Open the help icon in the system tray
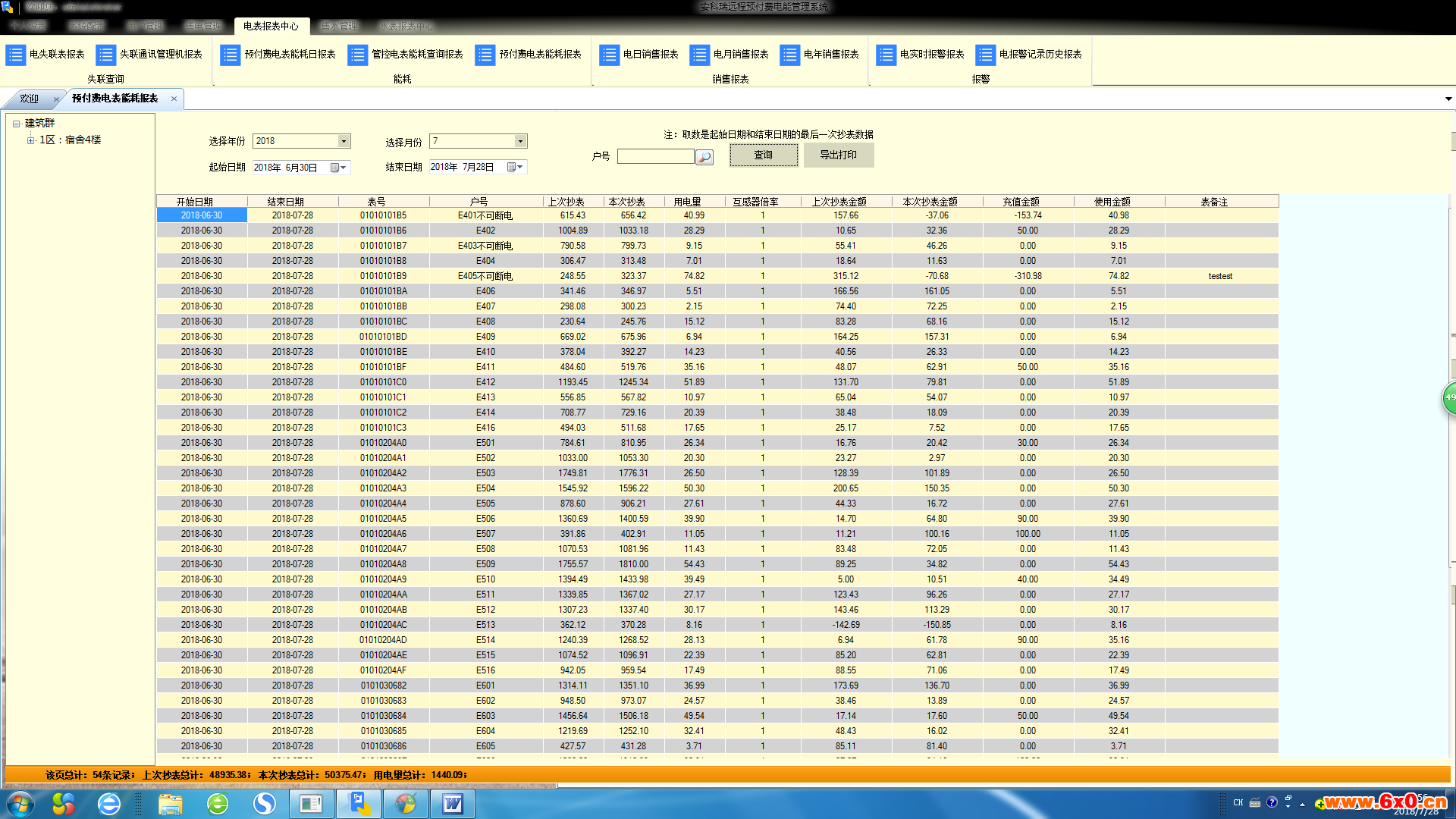The image size is (1456, 819). (1272, 802)
